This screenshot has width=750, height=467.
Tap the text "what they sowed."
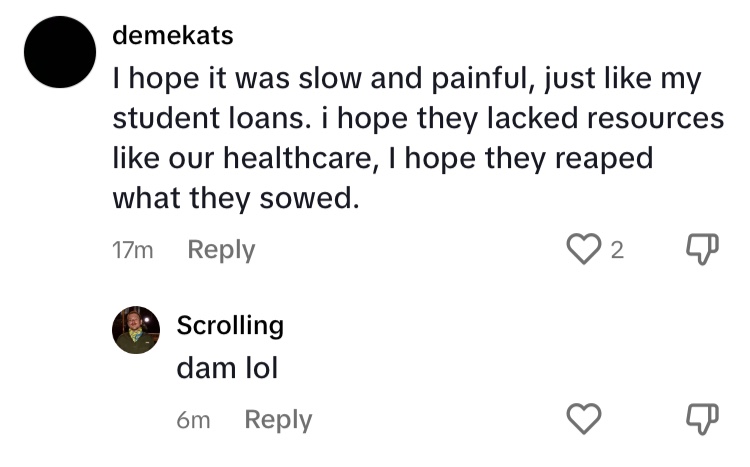click(235, 198)
